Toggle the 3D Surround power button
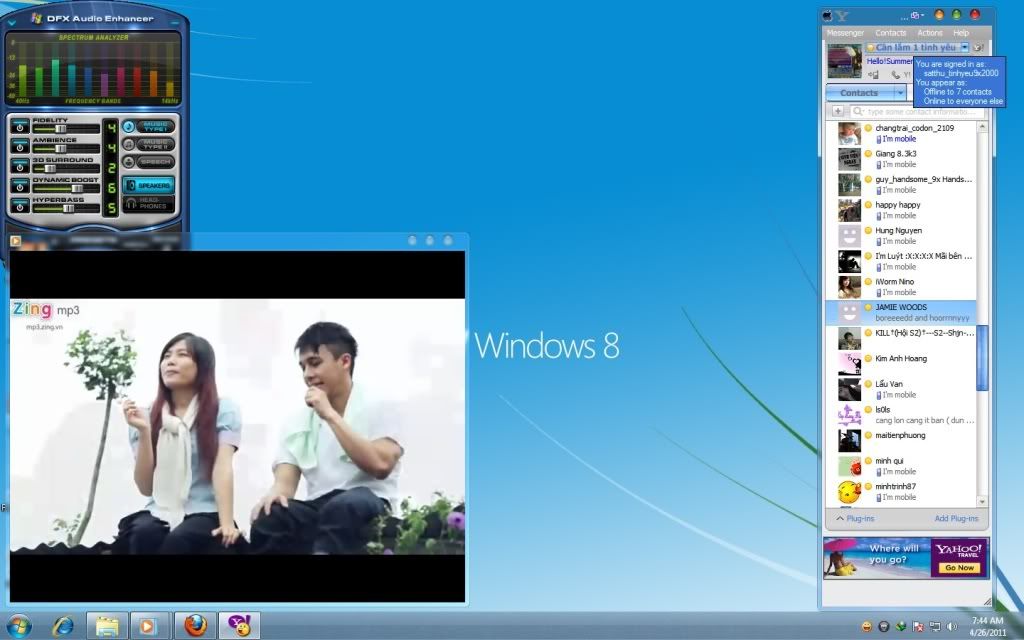The image size is (1024, 640). coord(20,165)
